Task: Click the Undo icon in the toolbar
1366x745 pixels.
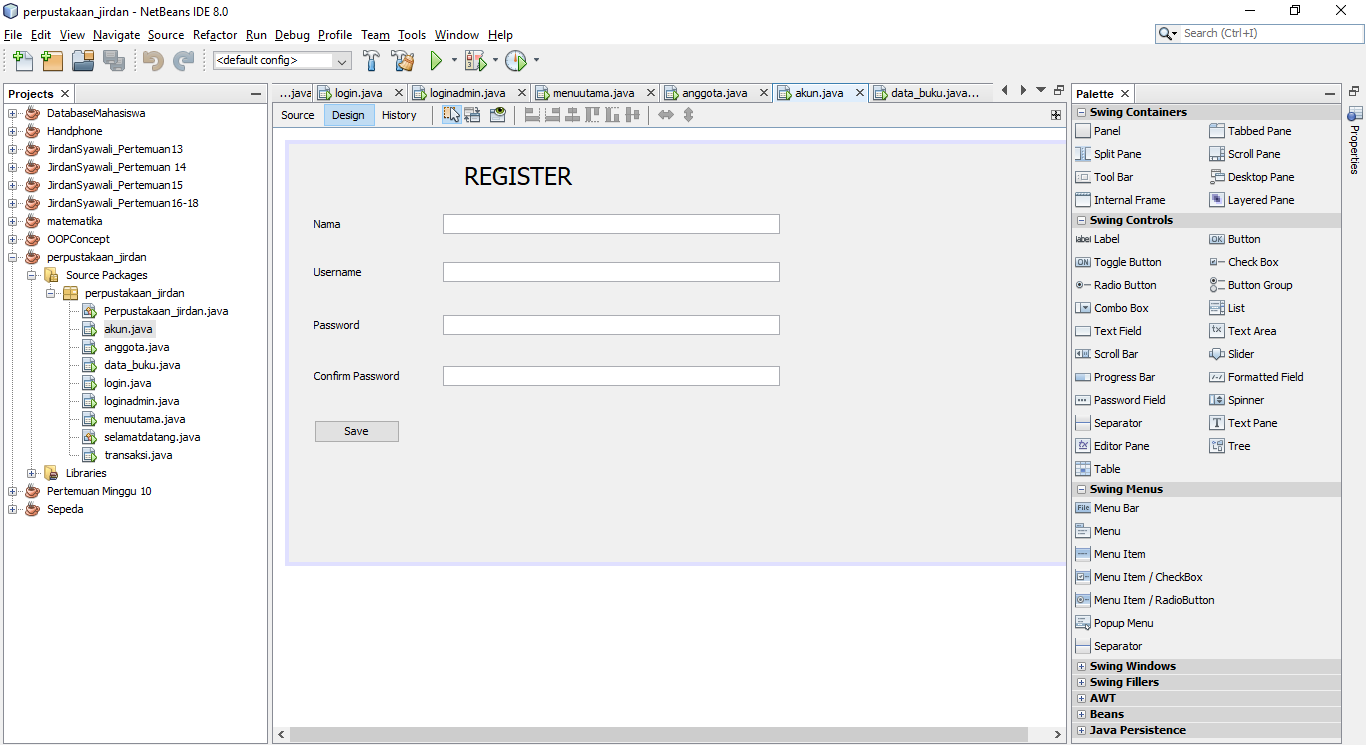Action: pos(150,61)
